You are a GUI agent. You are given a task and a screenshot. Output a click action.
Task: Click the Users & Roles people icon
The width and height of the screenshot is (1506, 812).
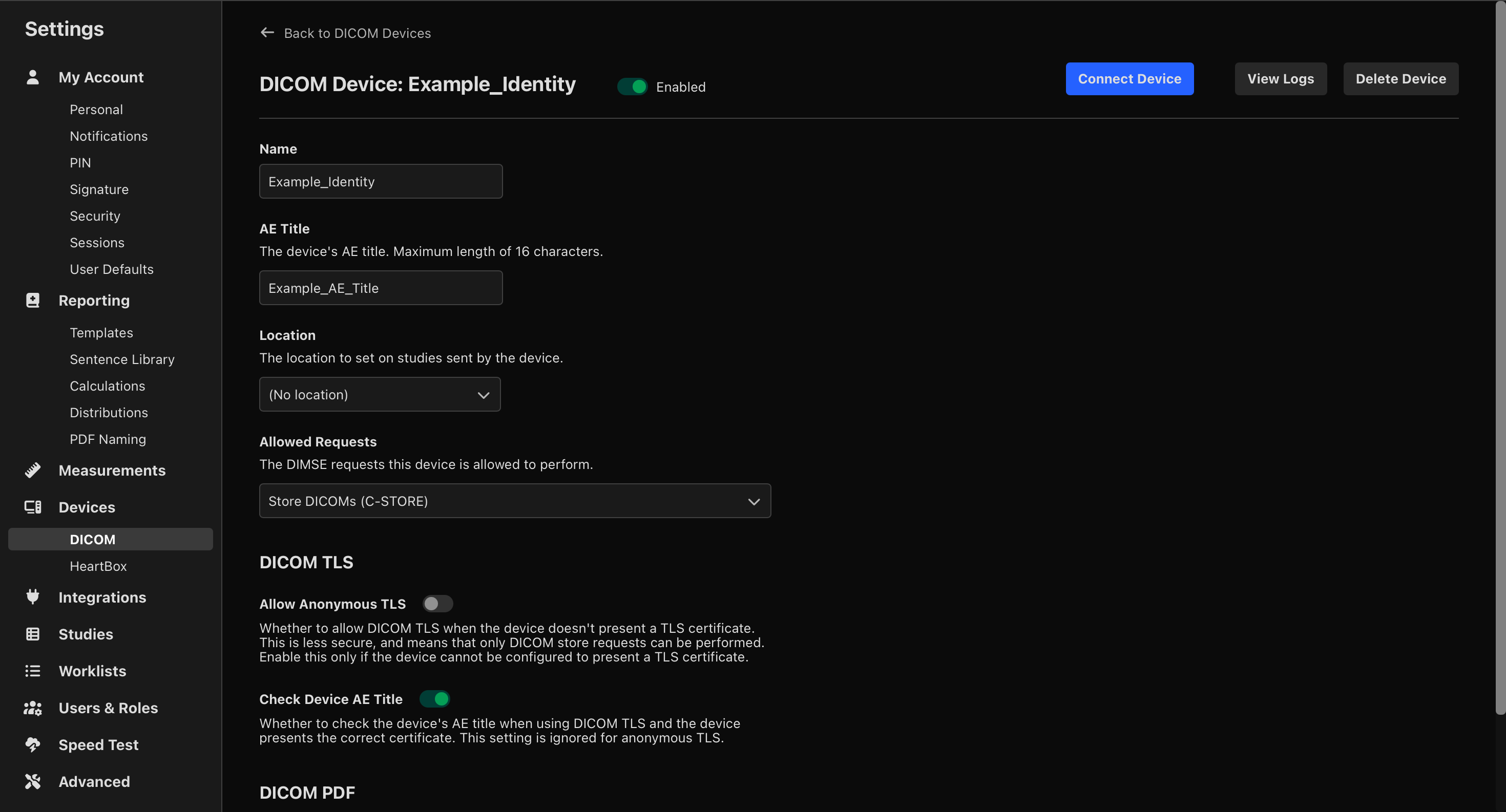[x=33, y=708]
